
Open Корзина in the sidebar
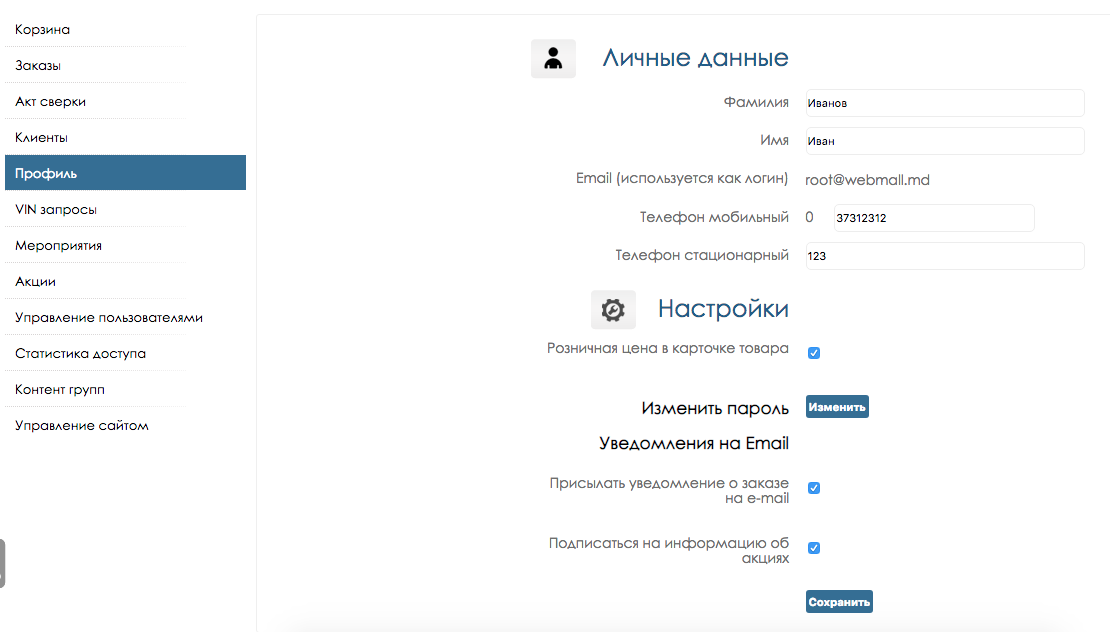tap(43, 30)
